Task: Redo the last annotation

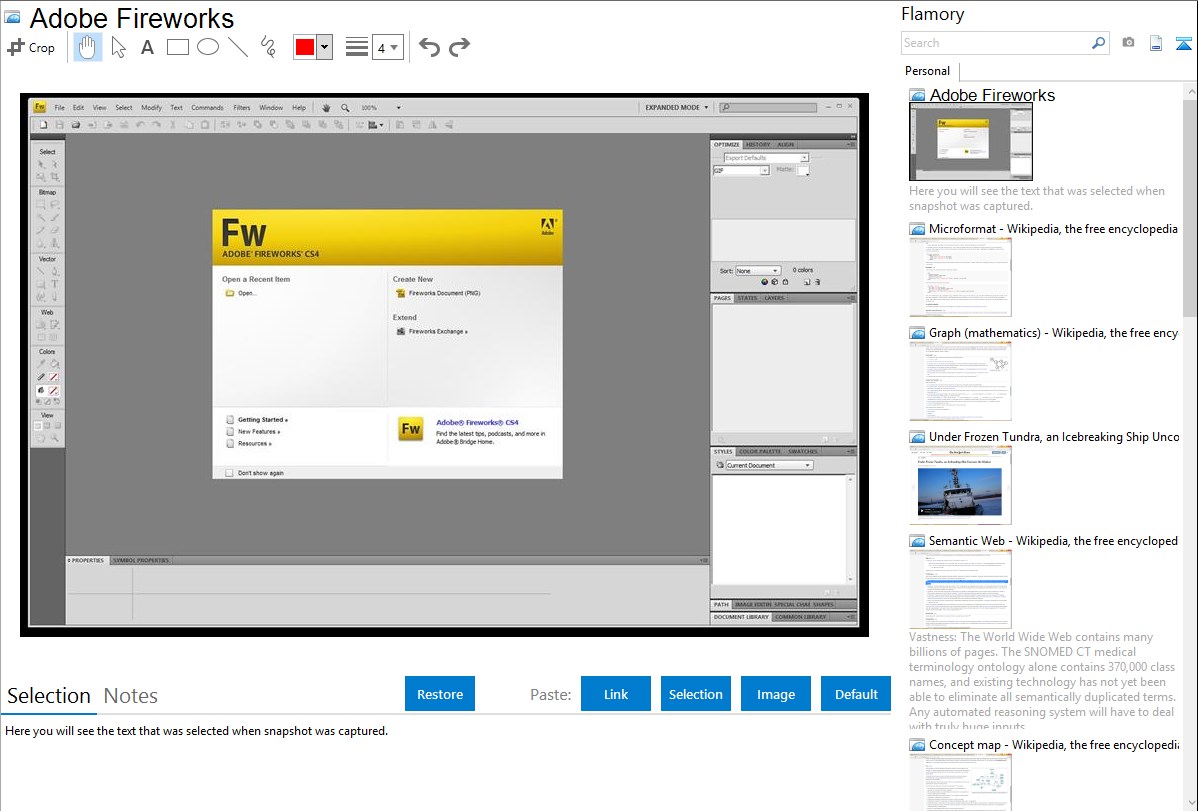Action: pos(459,47)
